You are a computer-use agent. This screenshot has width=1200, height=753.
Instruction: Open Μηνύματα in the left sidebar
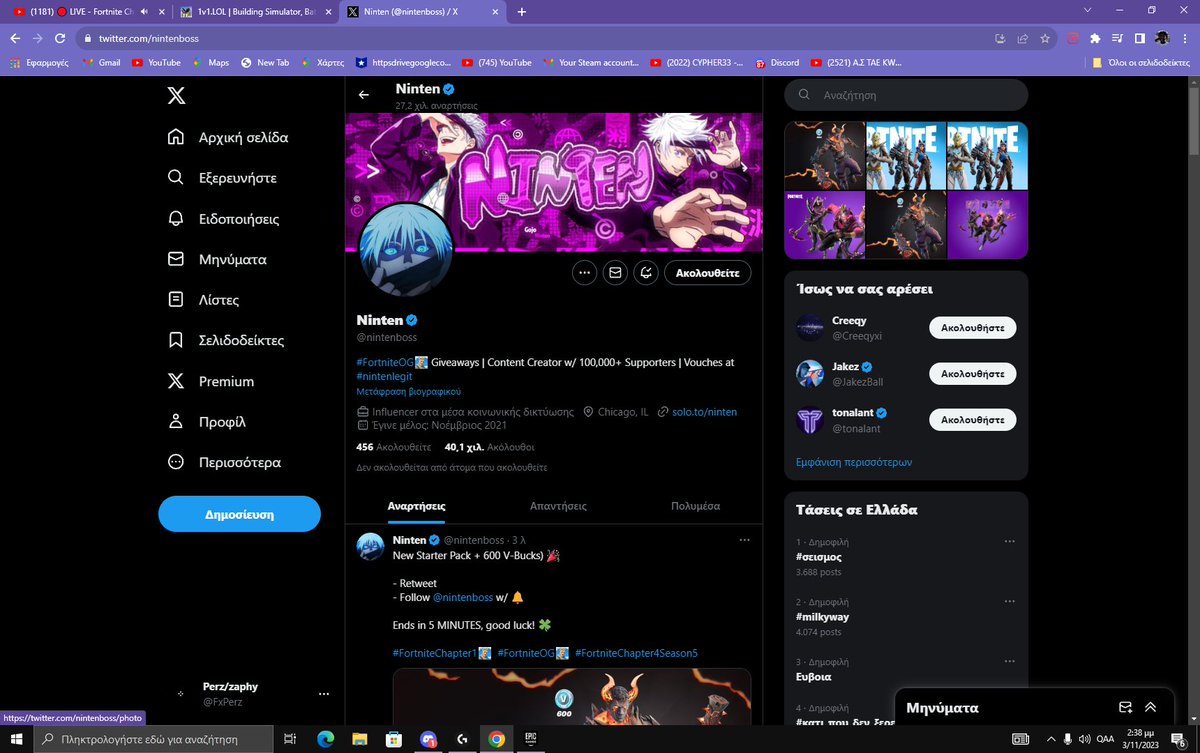click(216, 259)
